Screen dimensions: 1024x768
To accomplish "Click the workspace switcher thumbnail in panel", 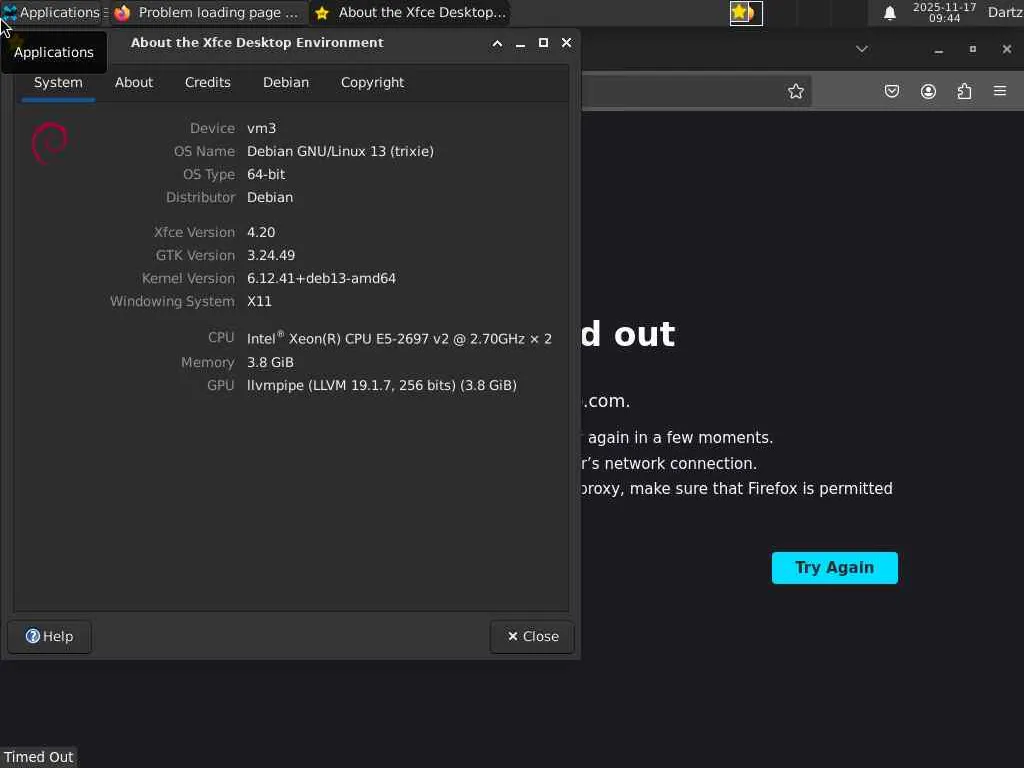I will 746,13.
